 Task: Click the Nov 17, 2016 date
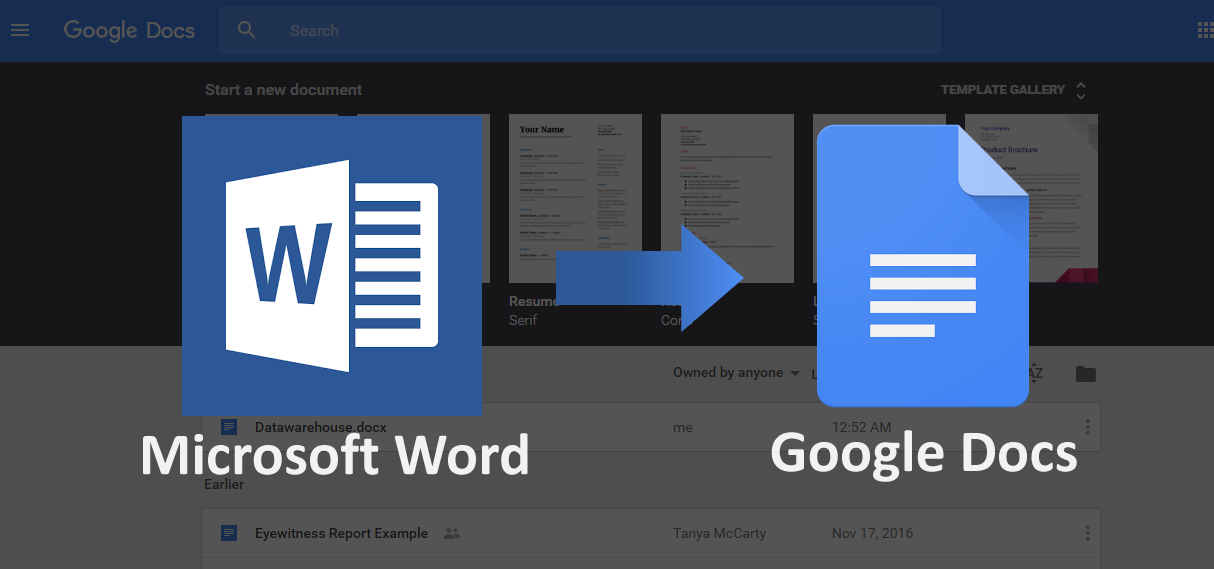point(873,533)
